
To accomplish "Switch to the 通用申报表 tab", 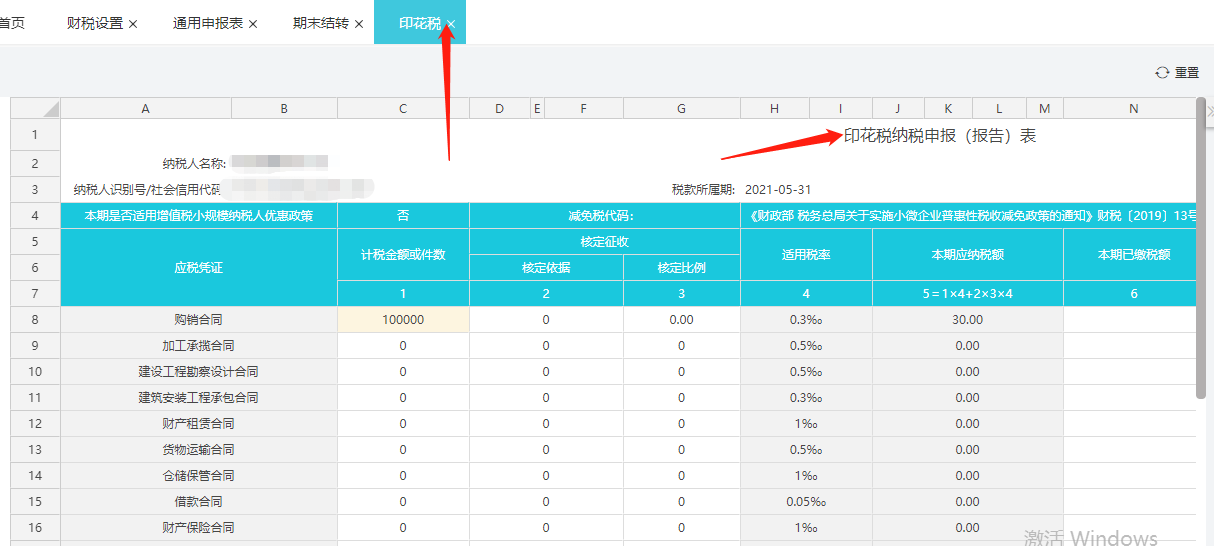I will tap(208, 23).
